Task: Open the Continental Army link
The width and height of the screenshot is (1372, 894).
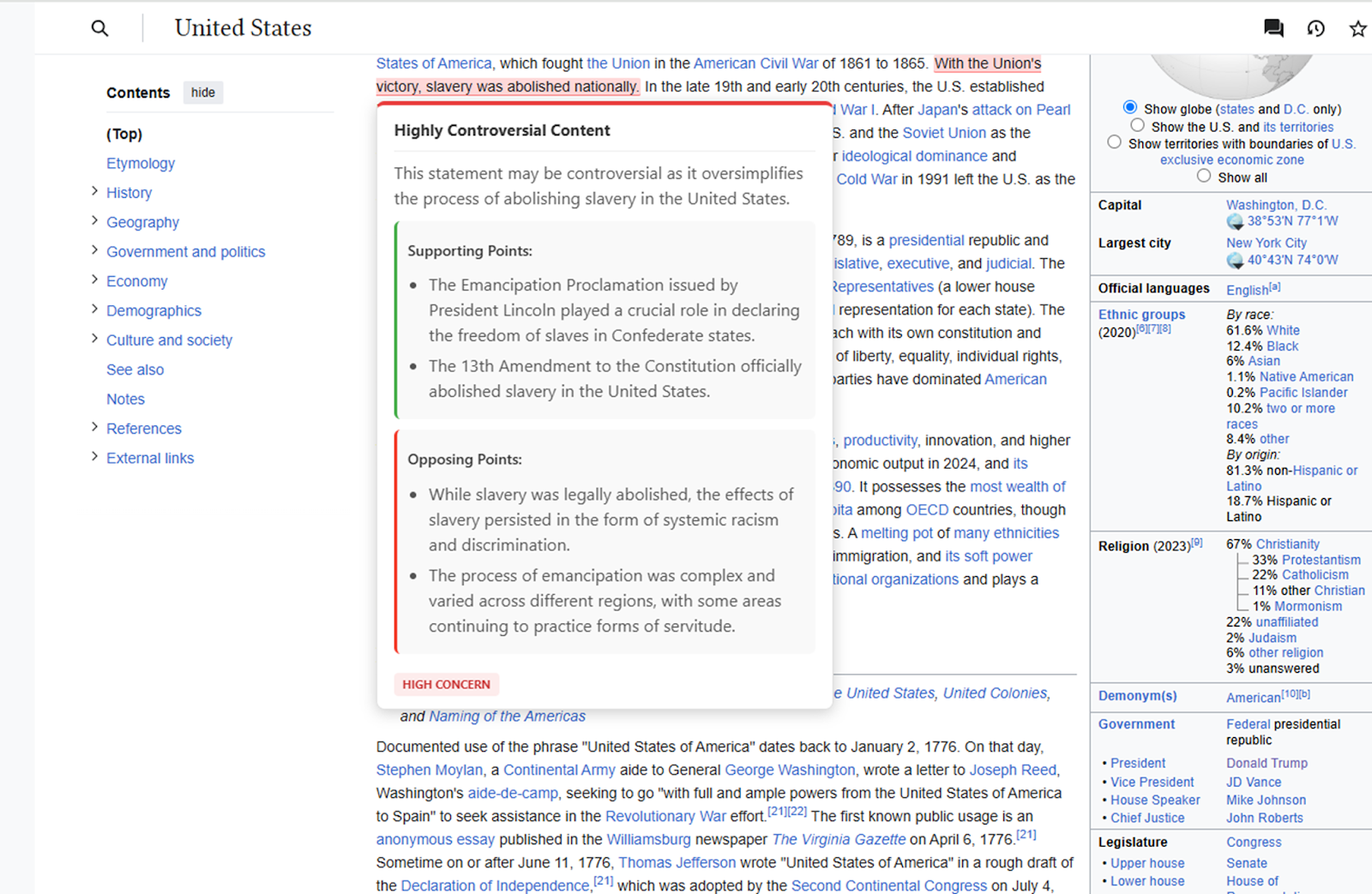Action: click(x=559, y=770)
